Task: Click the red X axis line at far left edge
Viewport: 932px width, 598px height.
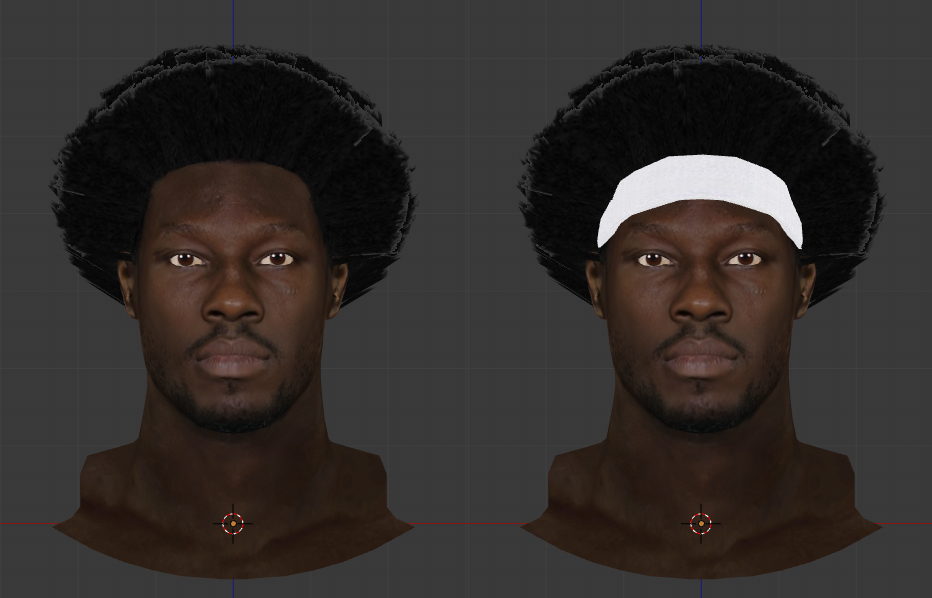Action: 20,522
